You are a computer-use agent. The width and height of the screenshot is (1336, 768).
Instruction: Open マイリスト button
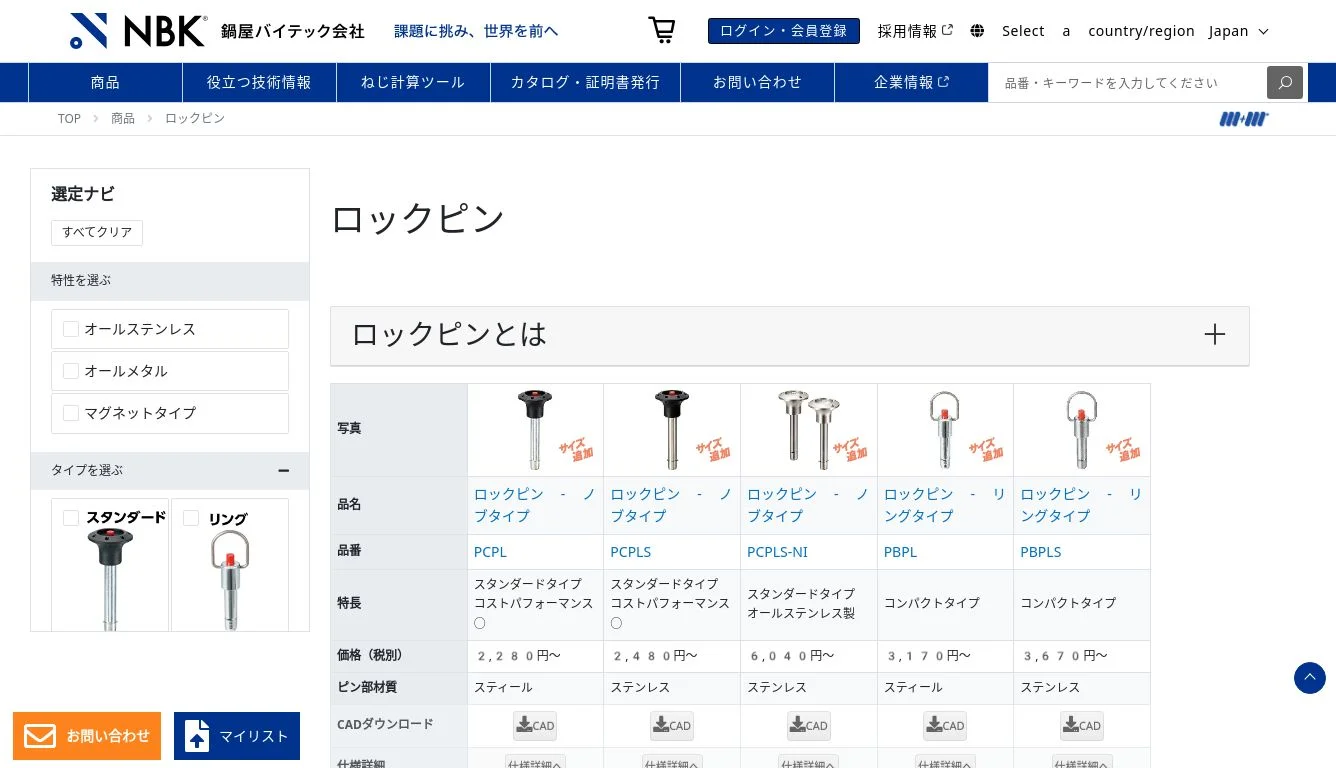click(x=237, y=736)
